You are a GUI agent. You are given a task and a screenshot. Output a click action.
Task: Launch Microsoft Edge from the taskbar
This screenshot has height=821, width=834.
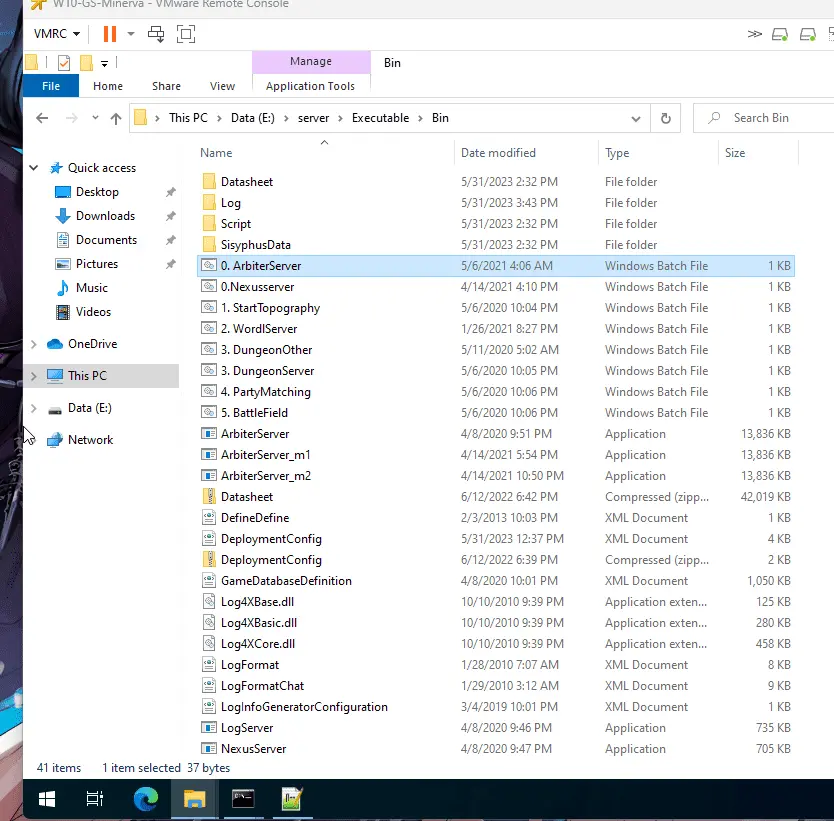coord(145,799)
